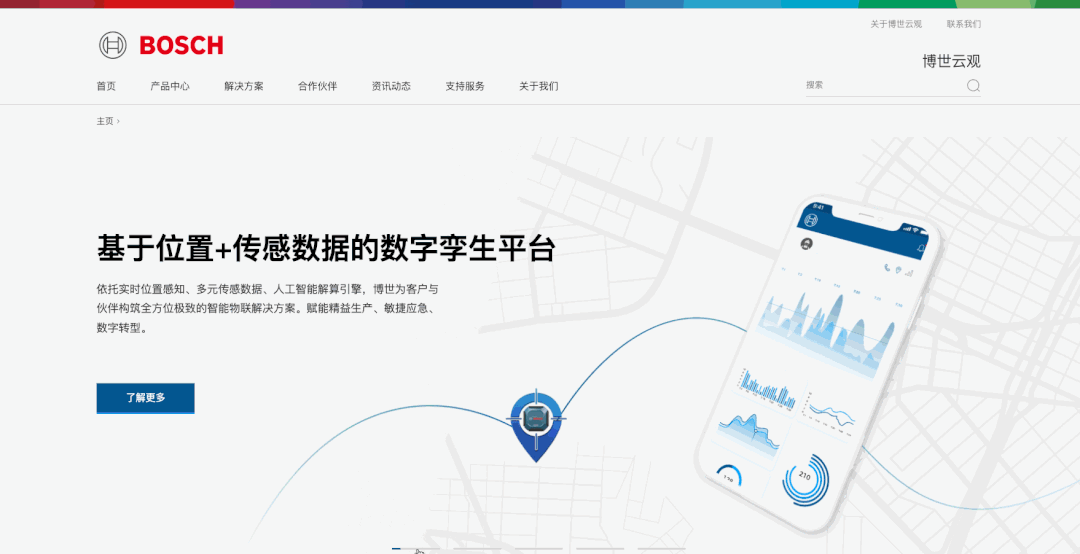Click the blue map location pin
This screenshot has height=554, width=1080.
pos(536,423)
